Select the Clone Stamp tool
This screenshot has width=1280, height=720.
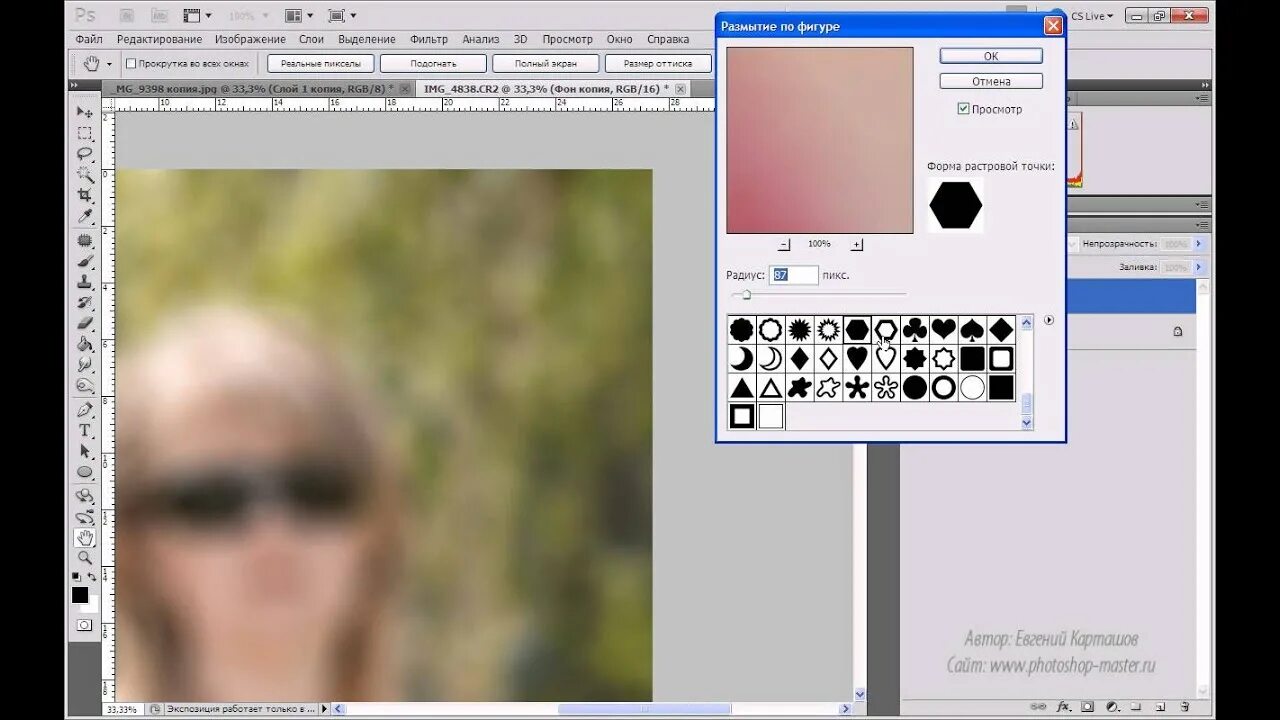point(84,282)
